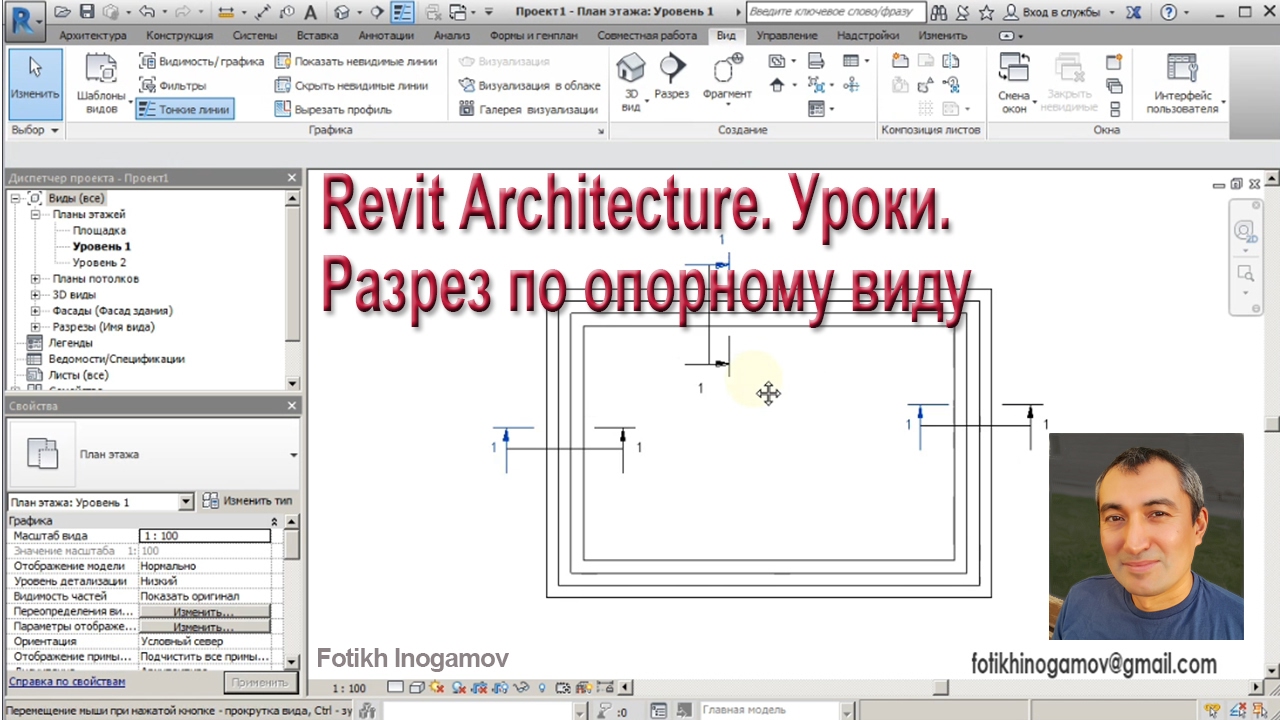1280x720 pixels.
Task: Switch to Конструкция ribbon tab
Action: click(x=179, y=36)
